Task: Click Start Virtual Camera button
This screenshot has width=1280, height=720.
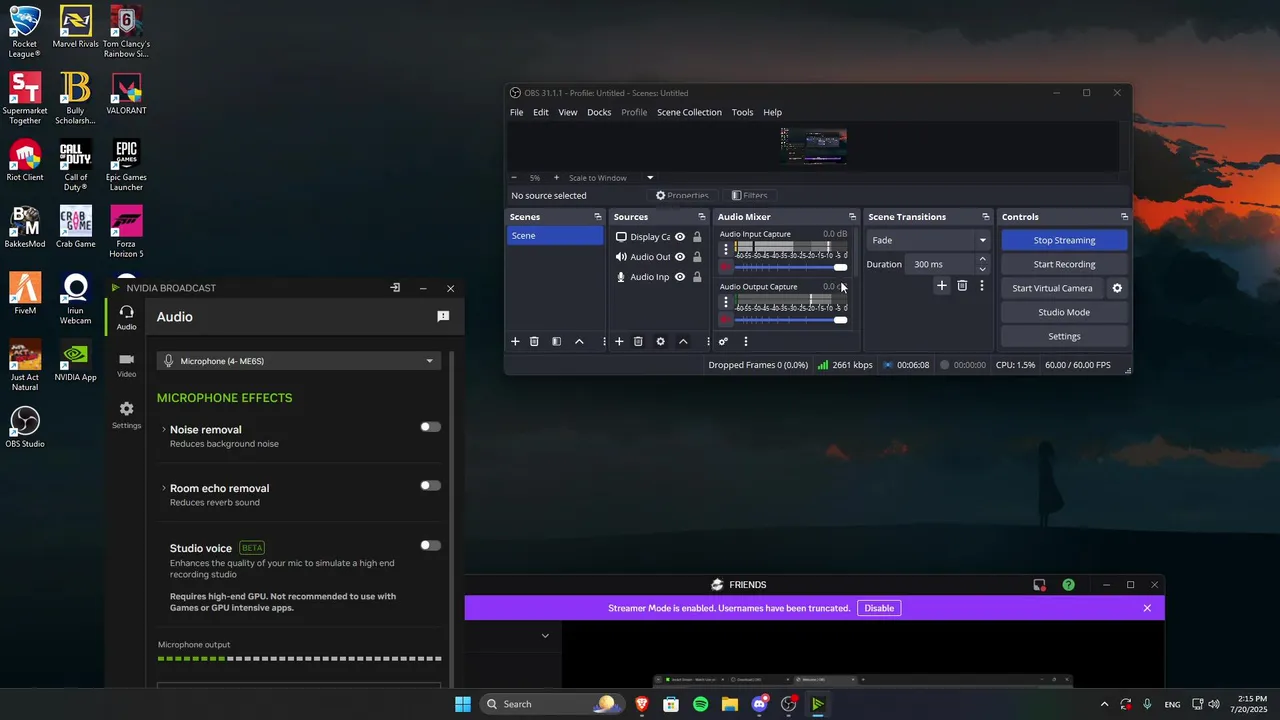Action: click(x=1052, y=288)
